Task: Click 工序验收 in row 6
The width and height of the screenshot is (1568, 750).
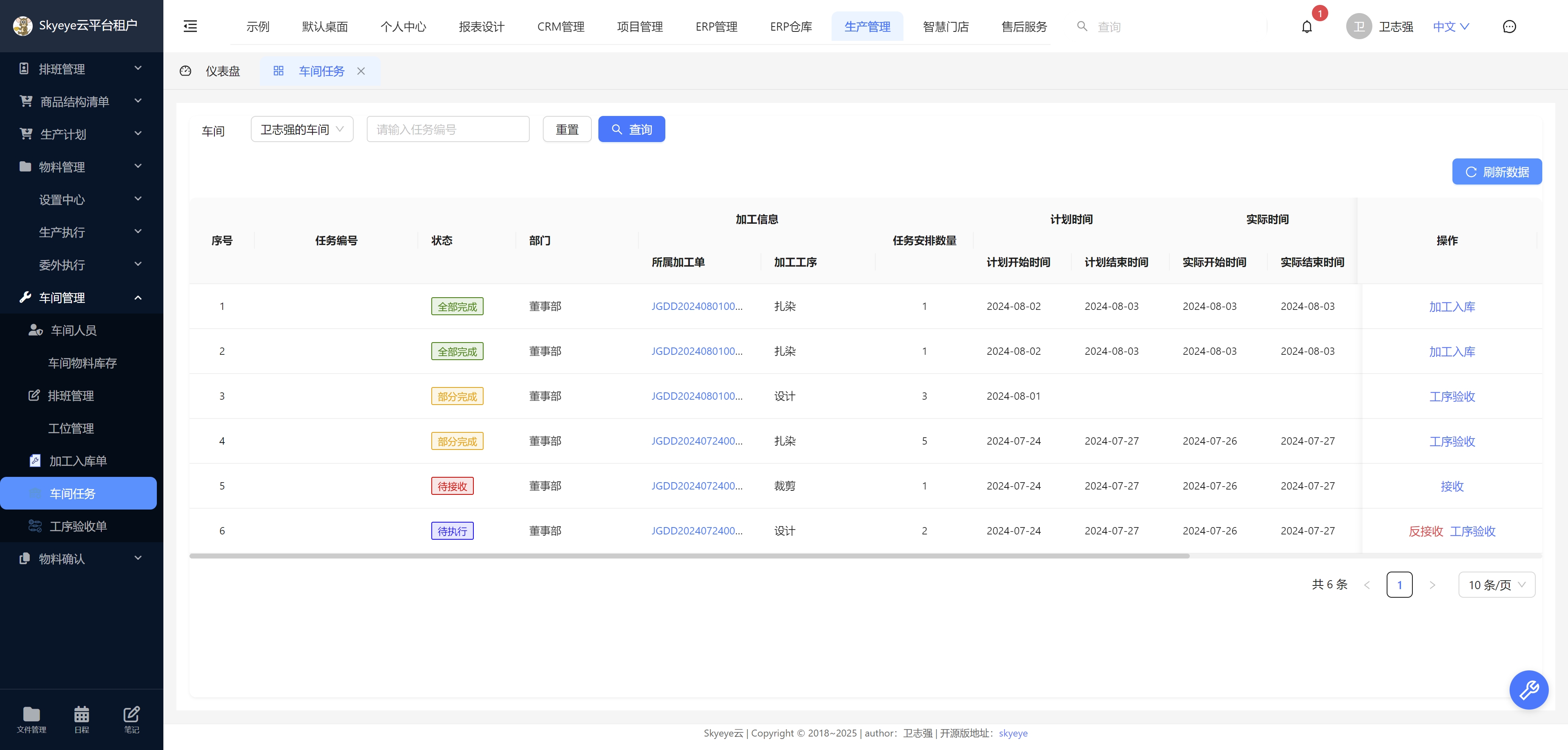Action: tap(1472, 531)
